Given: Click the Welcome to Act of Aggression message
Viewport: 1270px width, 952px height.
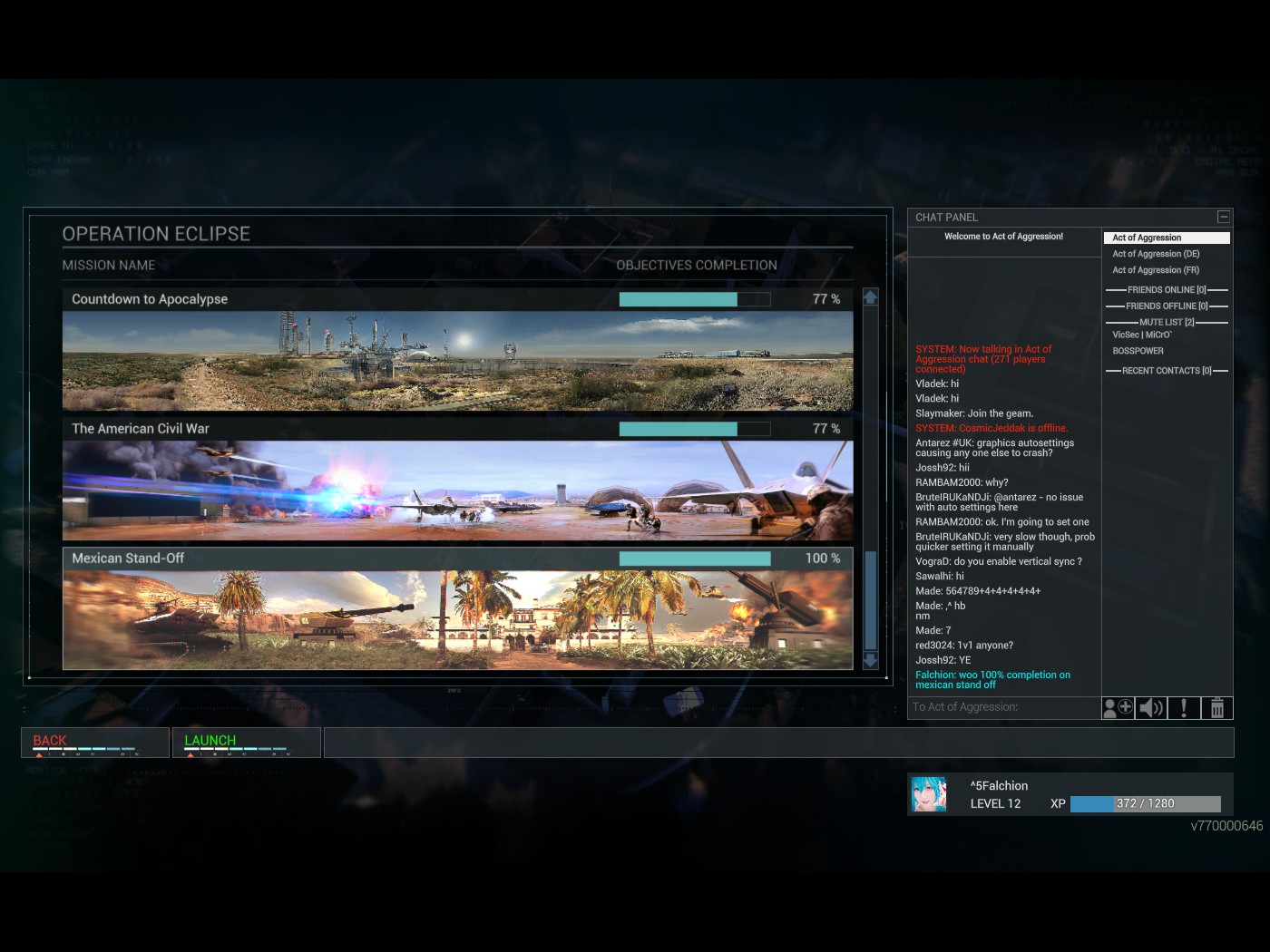Looking at the screenshot, I should tap(1004, 237).
